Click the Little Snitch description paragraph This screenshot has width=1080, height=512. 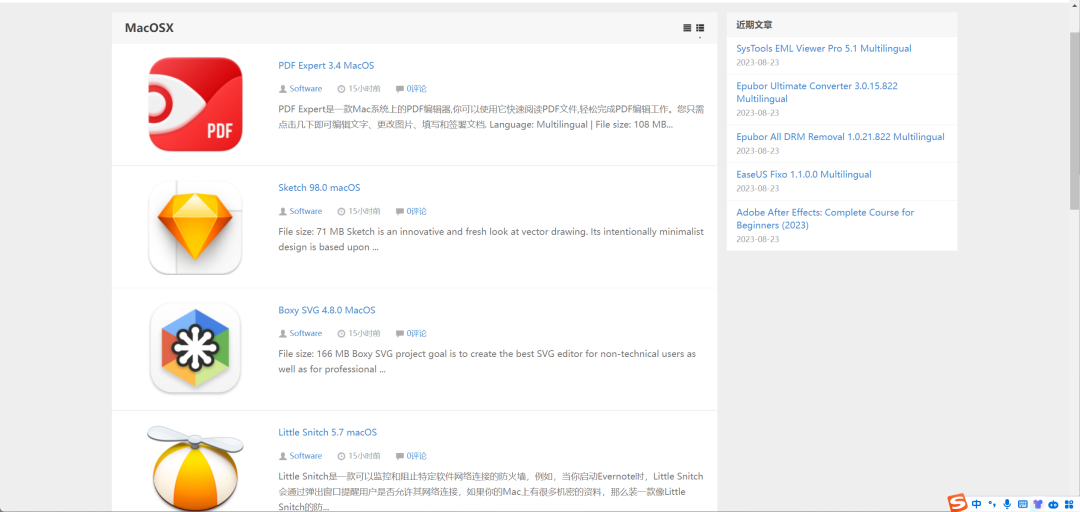click(491, 491)
